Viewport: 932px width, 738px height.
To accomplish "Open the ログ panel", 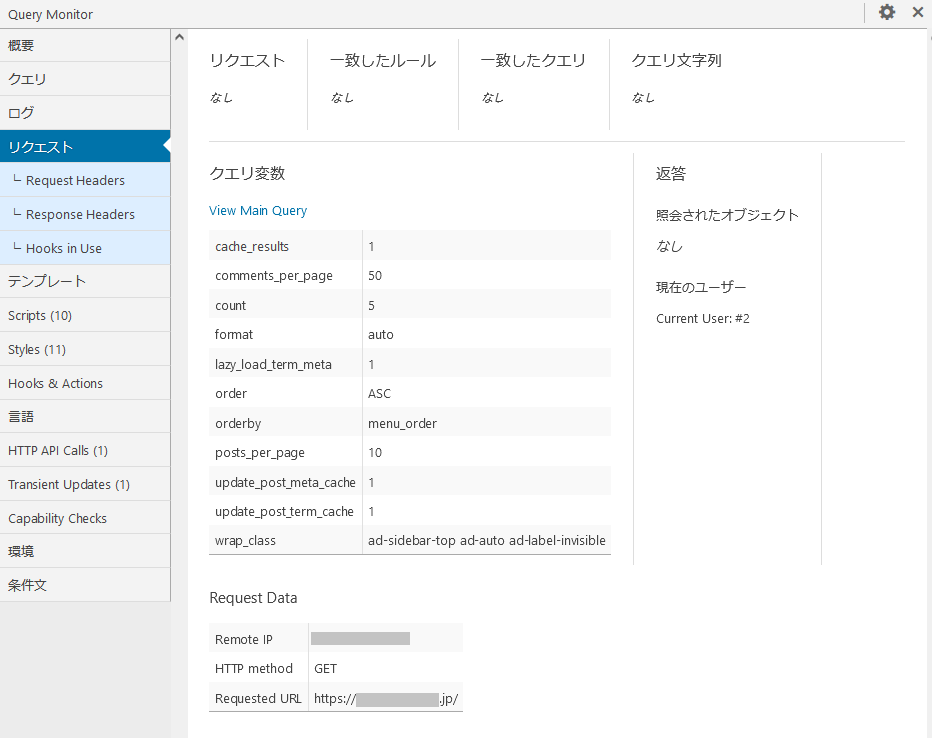I will [x=84, y=113].
